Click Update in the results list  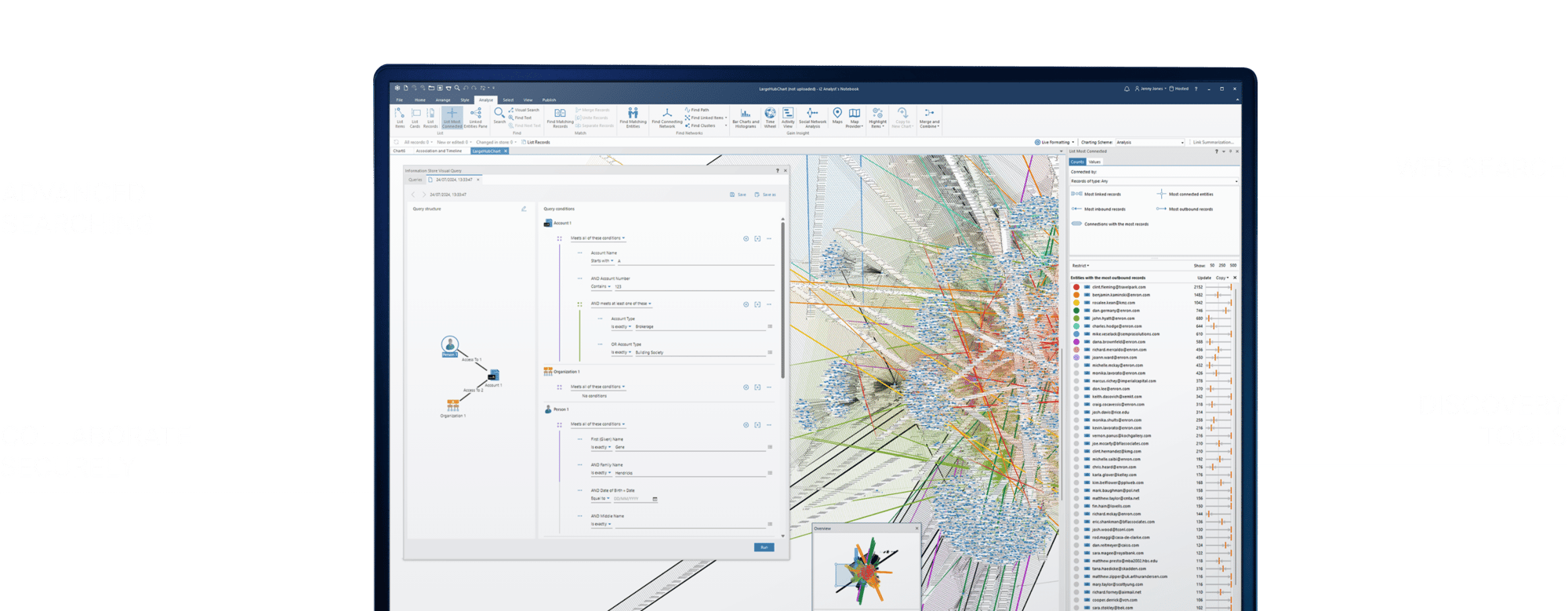tap(1203, 278)
